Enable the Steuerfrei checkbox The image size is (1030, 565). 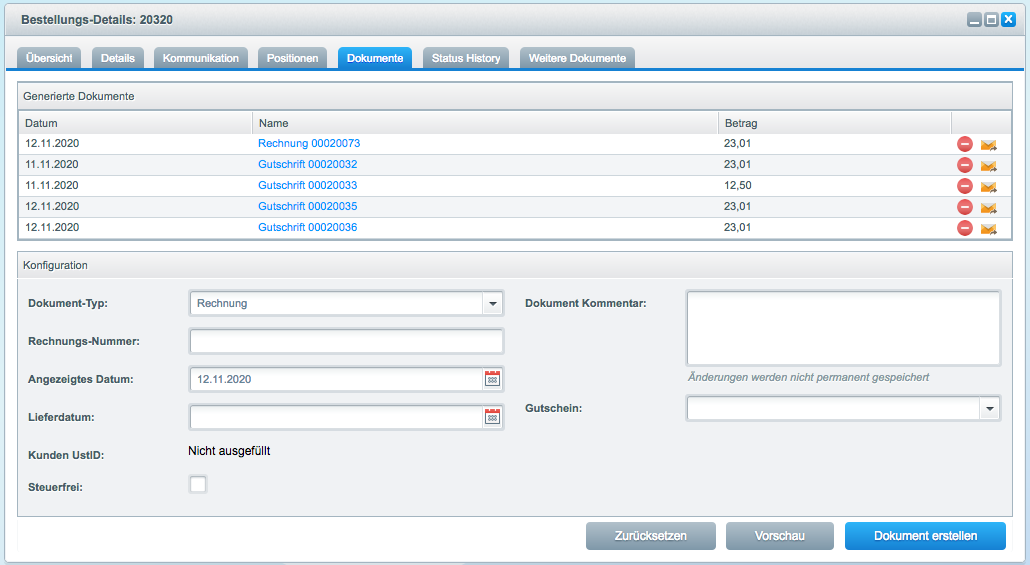pos(198,485)
